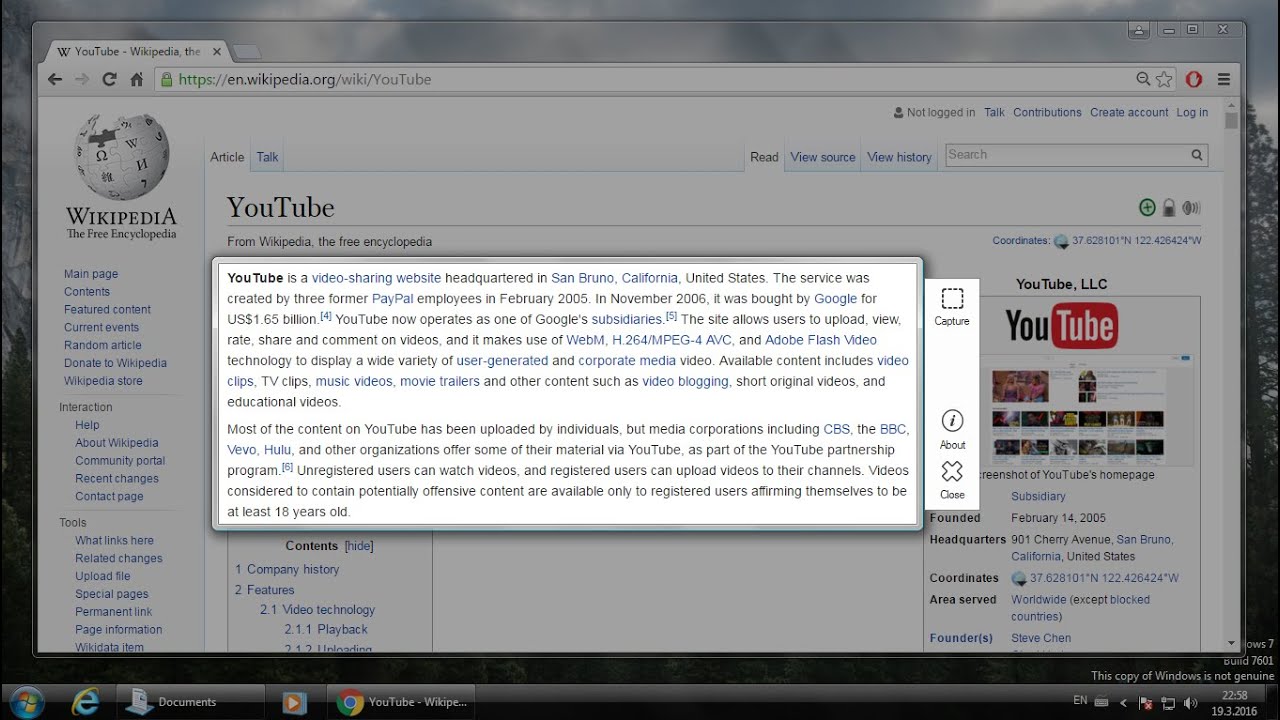
Task: Open the PayPal link
Action: coord(392,299)
